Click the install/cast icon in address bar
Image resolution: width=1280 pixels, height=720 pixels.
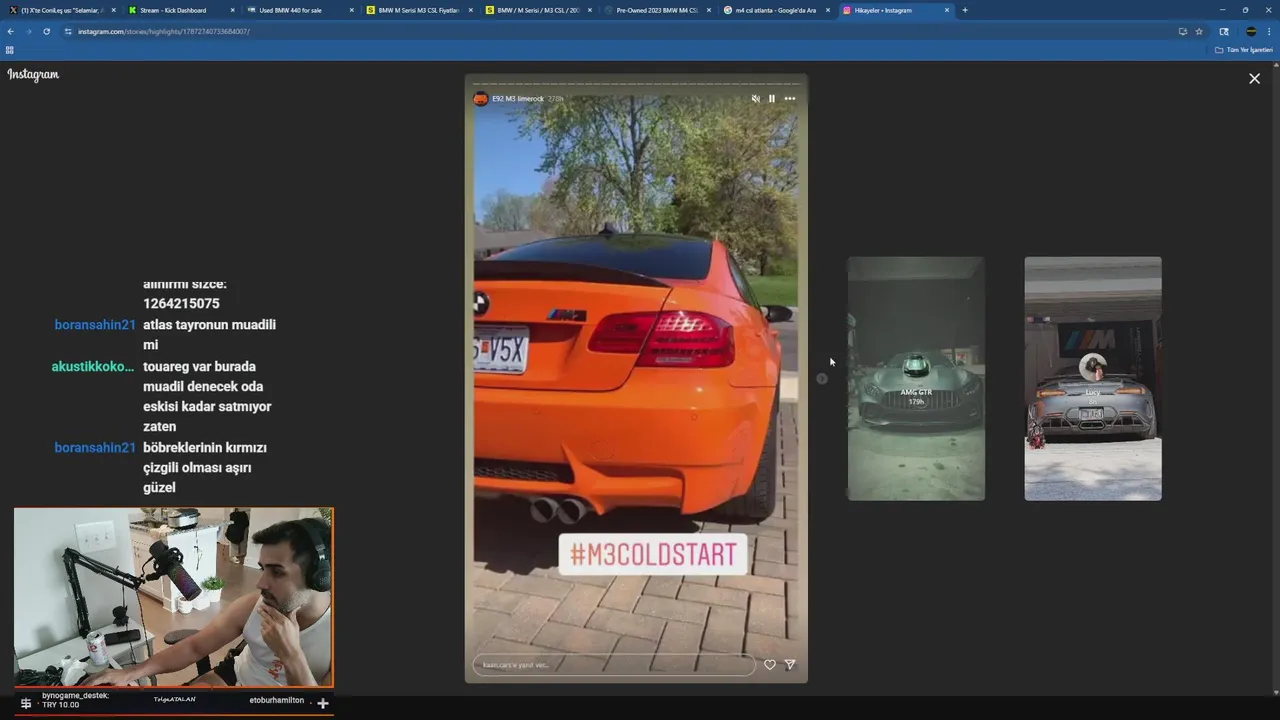tap(1183, 31)
